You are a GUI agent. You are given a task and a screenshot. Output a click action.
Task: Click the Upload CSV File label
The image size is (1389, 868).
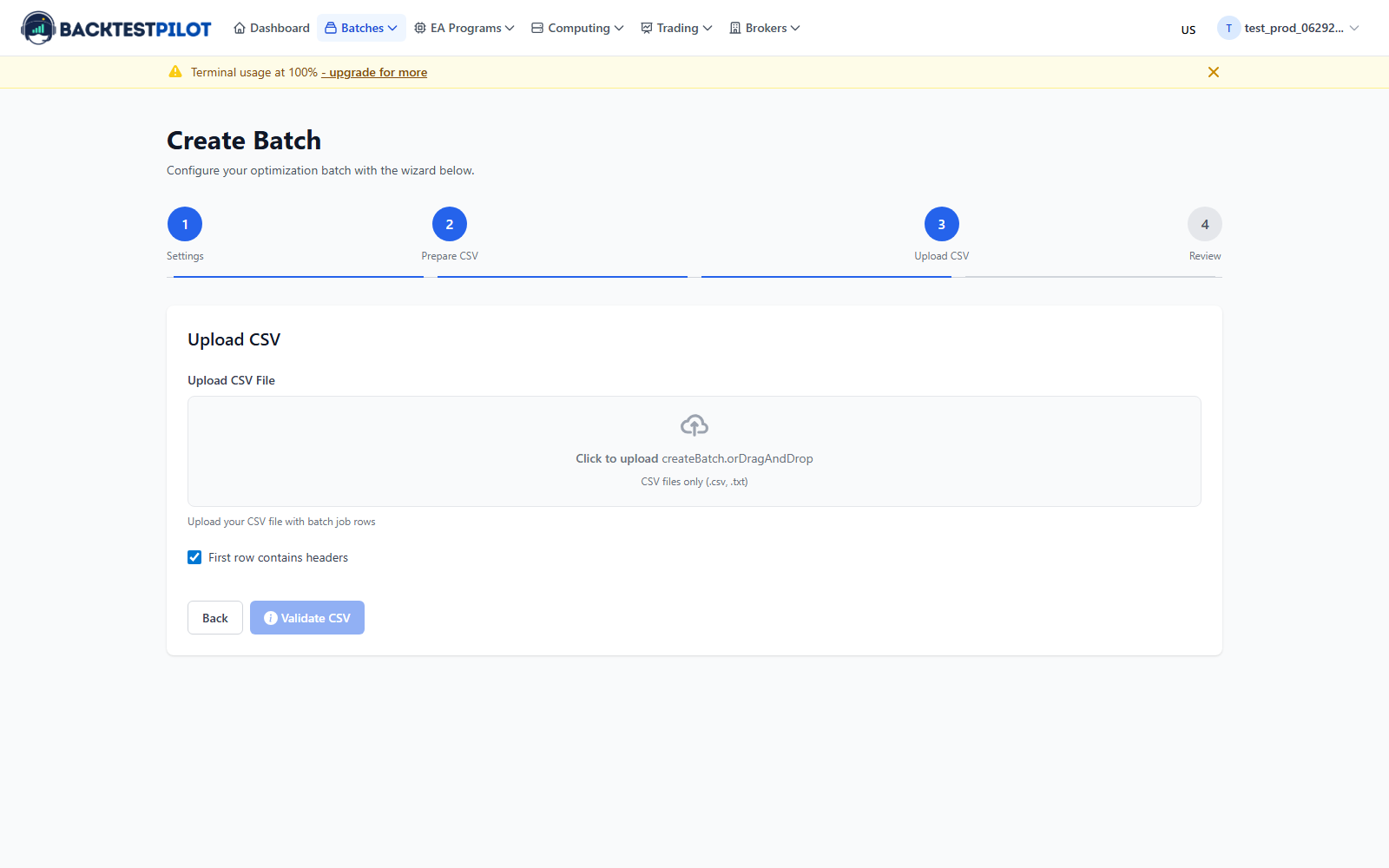231,380
